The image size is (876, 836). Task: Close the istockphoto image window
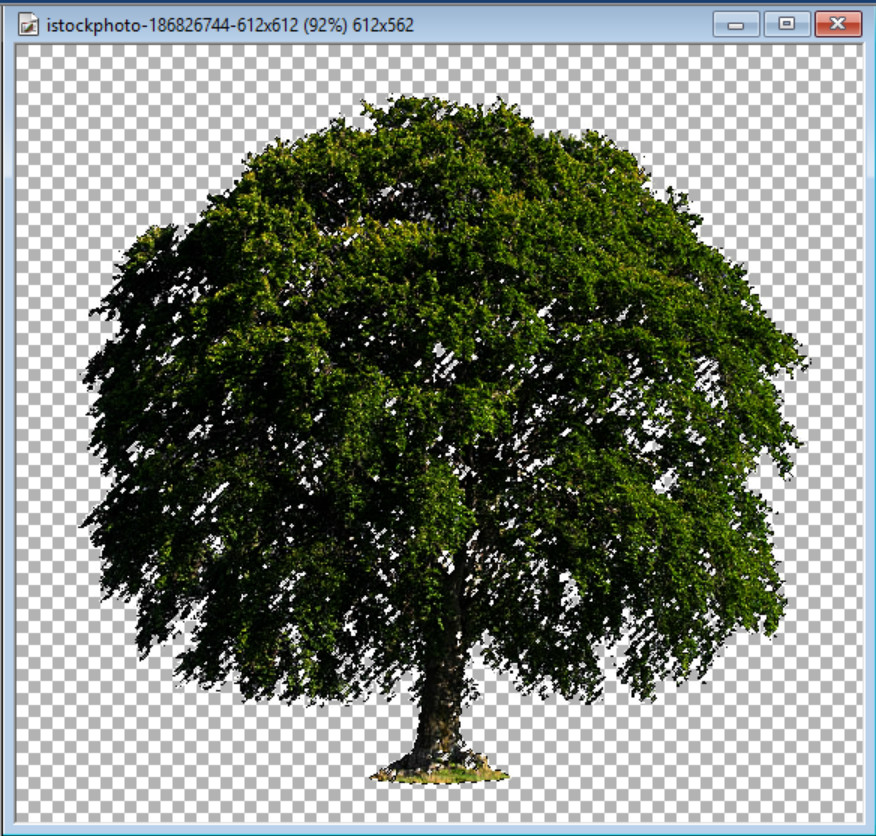click(838, 25)
